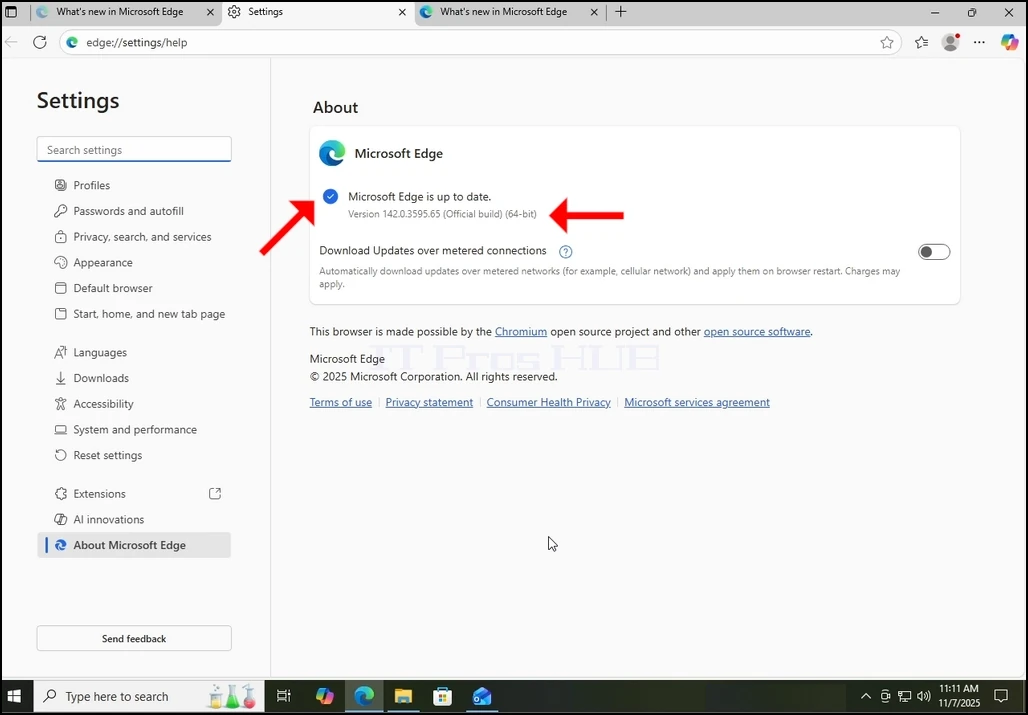Viewport: 1028px width, 715px height.
Task: Open the volume icon in system tray
Action: [x=924, y=696]
